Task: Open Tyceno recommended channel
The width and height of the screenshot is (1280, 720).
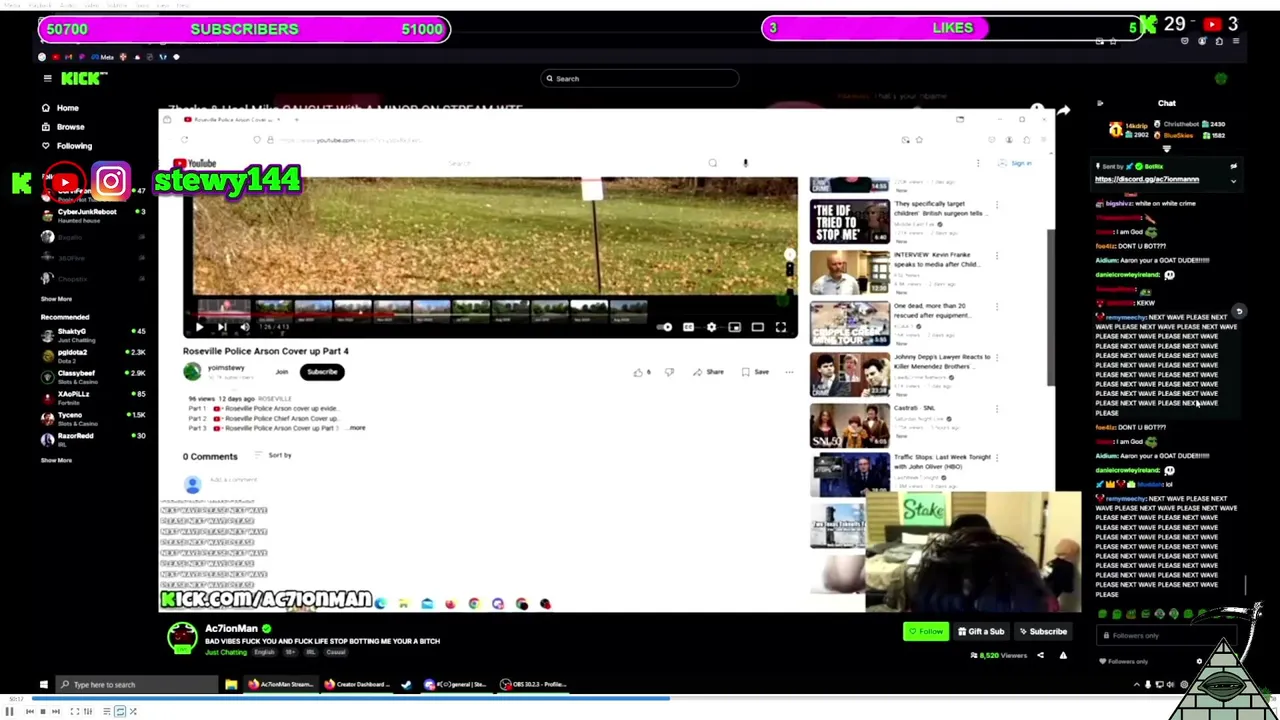Action: [93, 418]
